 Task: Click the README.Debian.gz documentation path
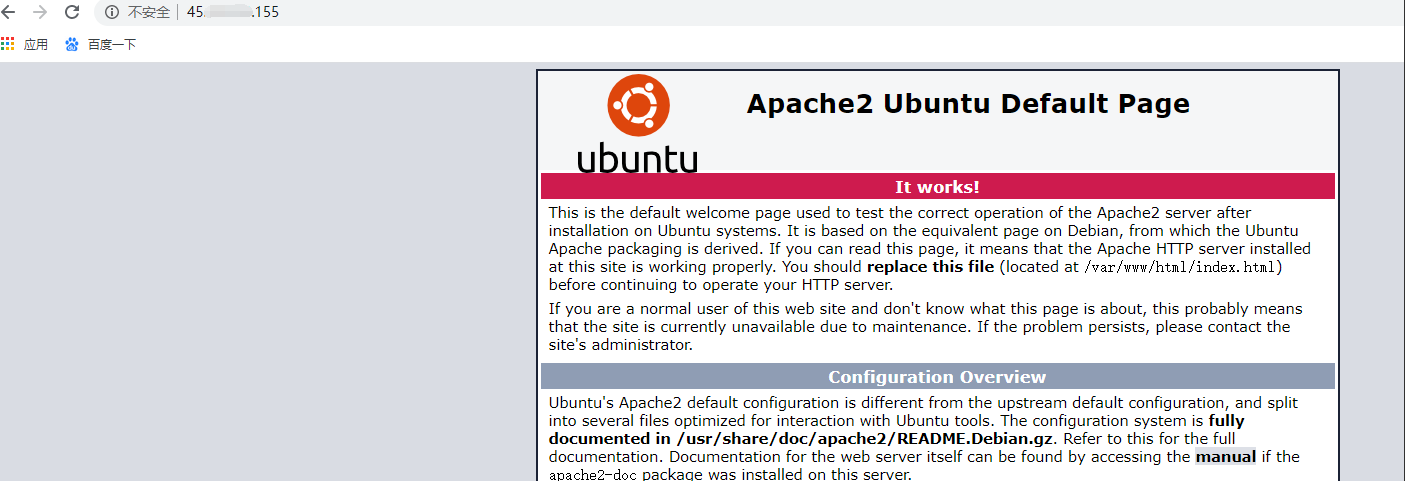[x=821, y=439]
